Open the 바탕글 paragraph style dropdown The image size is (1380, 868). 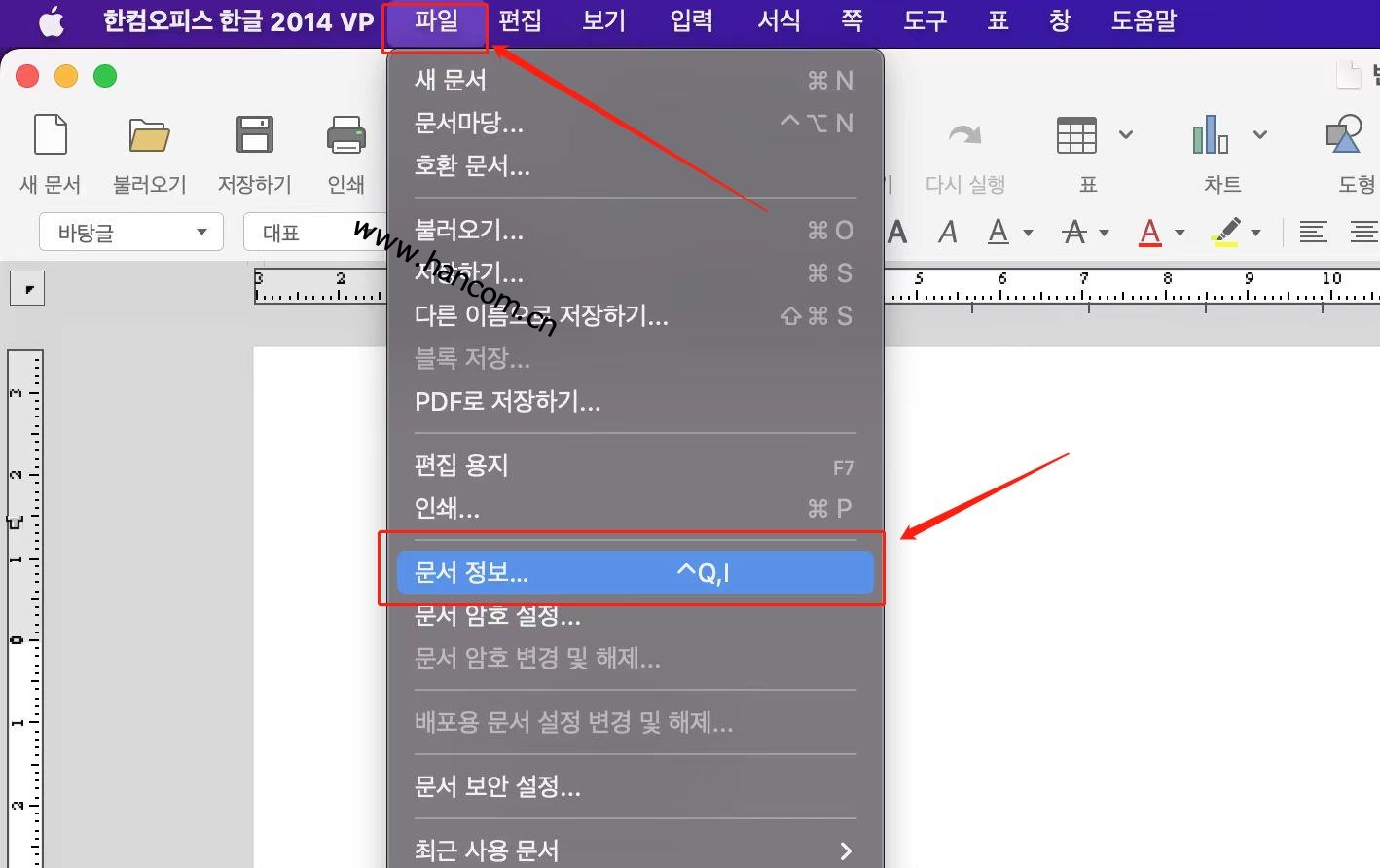(131, 233)
